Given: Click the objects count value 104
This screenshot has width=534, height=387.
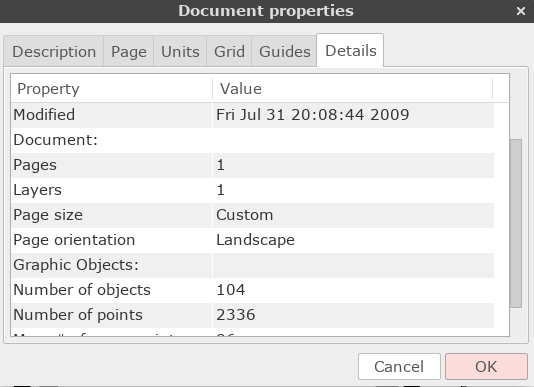Looking at the screenshot, I should pyautogui.click(x=231, y=290).
